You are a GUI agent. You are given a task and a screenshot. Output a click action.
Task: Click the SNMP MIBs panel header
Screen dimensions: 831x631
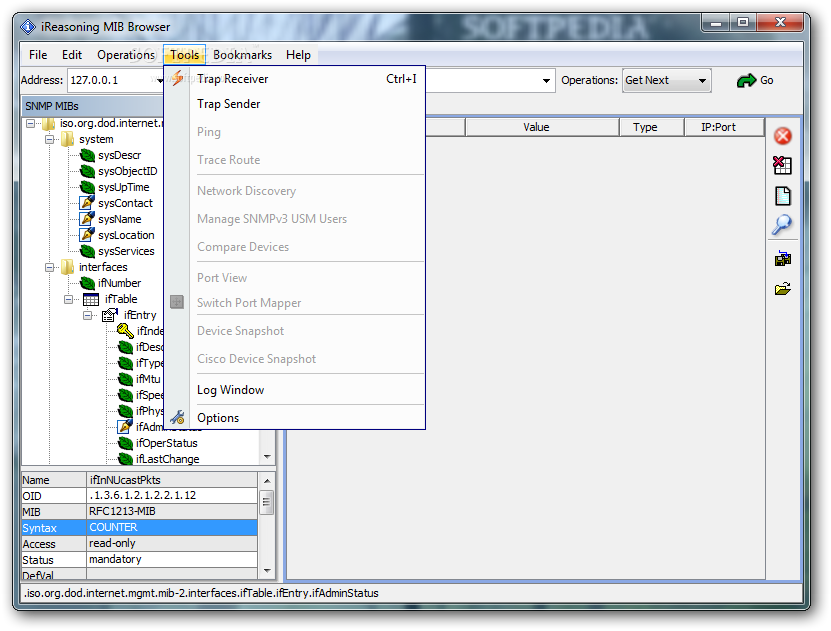(x=93, y=106)
